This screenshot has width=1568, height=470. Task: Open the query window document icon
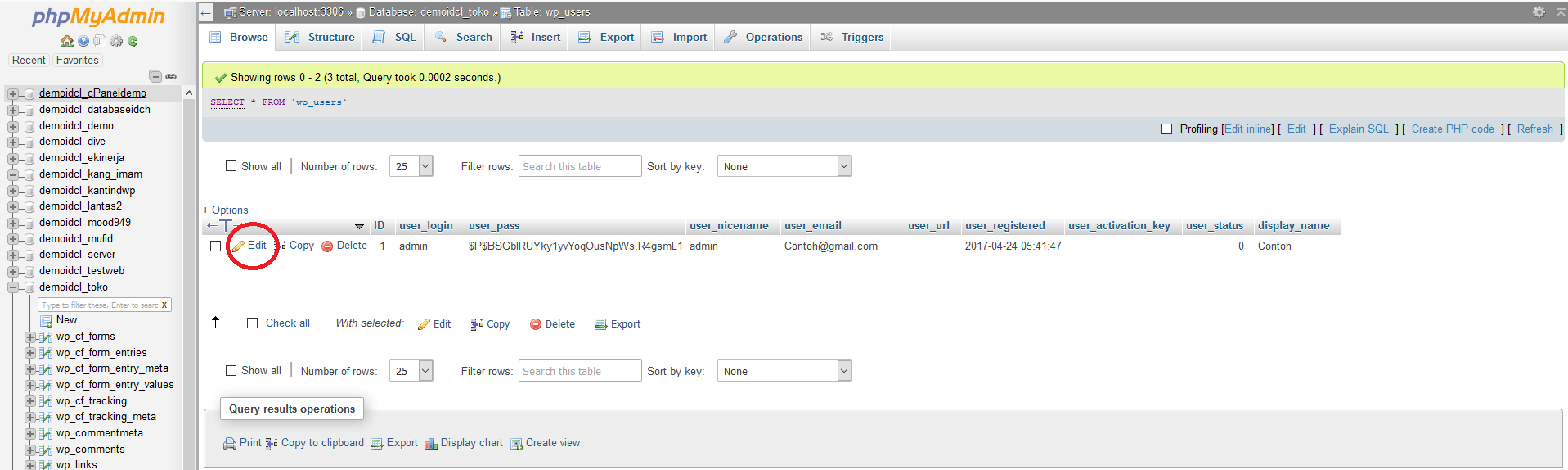coord(100,41)
